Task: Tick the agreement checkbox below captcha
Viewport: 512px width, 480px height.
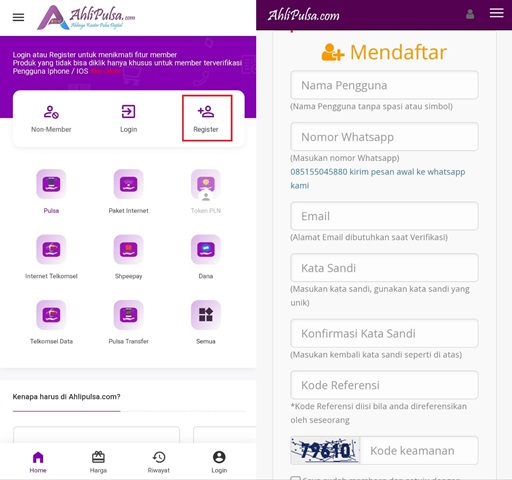Action: click(x=295, y=478)
